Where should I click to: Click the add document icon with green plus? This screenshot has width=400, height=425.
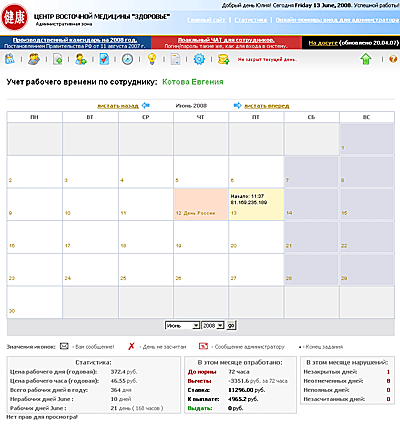click(58, 59)
